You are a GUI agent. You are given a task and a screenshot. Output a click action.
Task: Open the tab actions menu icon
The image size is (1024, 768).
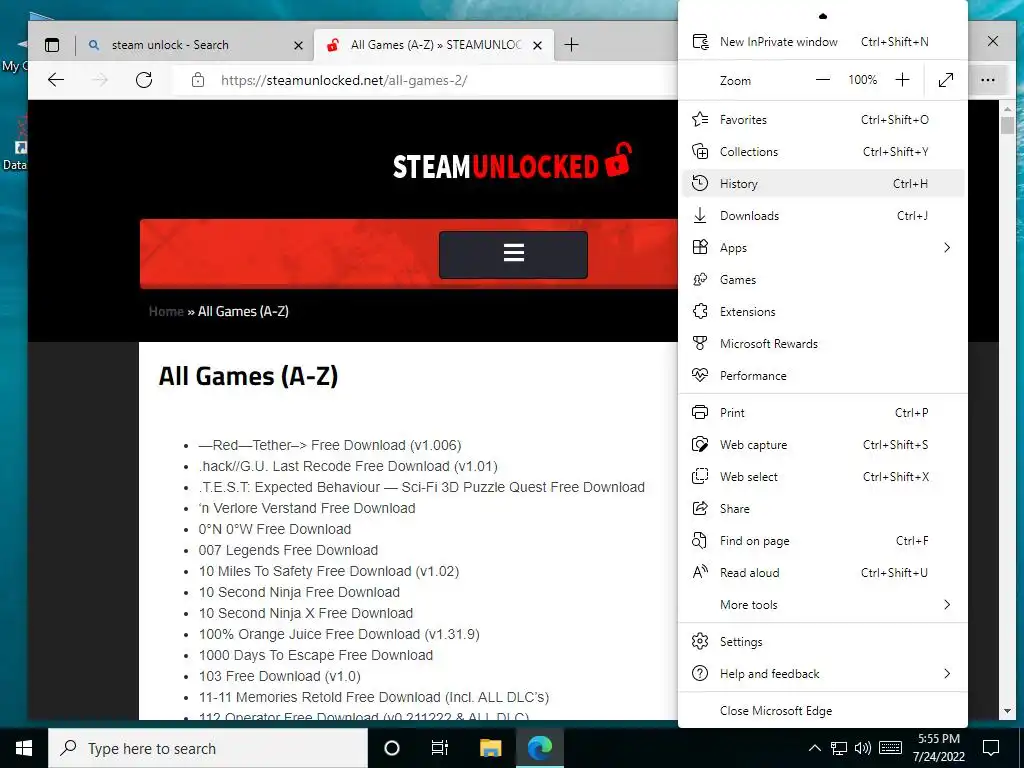pyautogui.click(x=52, y=45)
